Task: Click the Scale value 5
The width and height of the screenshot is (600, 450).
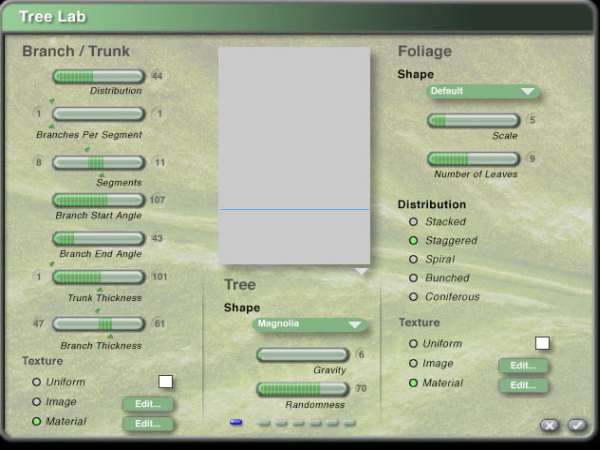Action: click(532, 120)
